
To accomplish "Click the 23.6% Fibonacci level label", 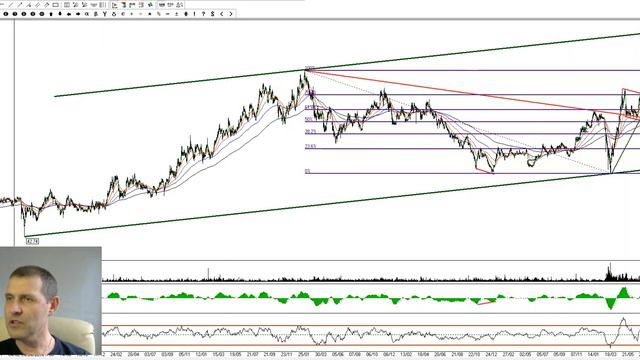I will 310,146.
